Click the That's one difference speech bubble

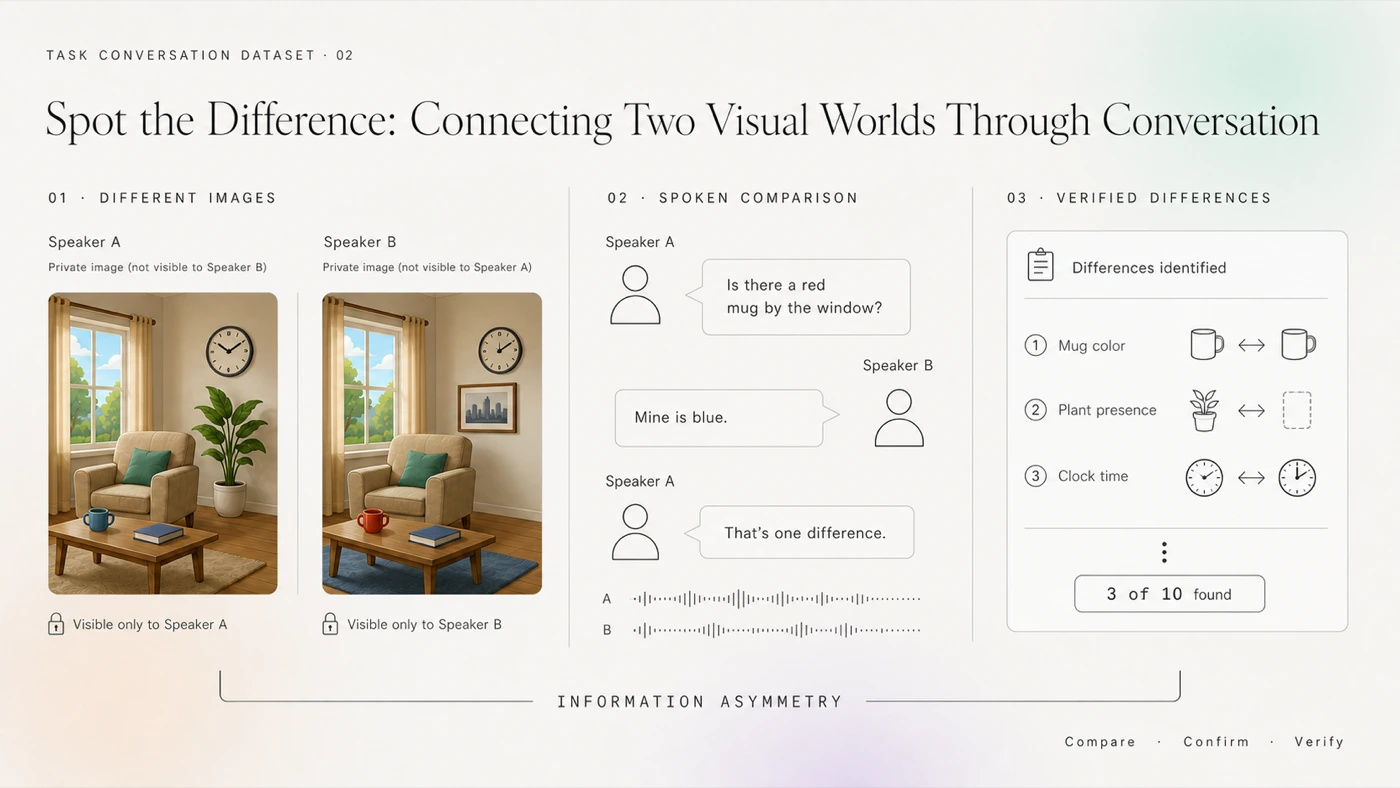point(798,532)
